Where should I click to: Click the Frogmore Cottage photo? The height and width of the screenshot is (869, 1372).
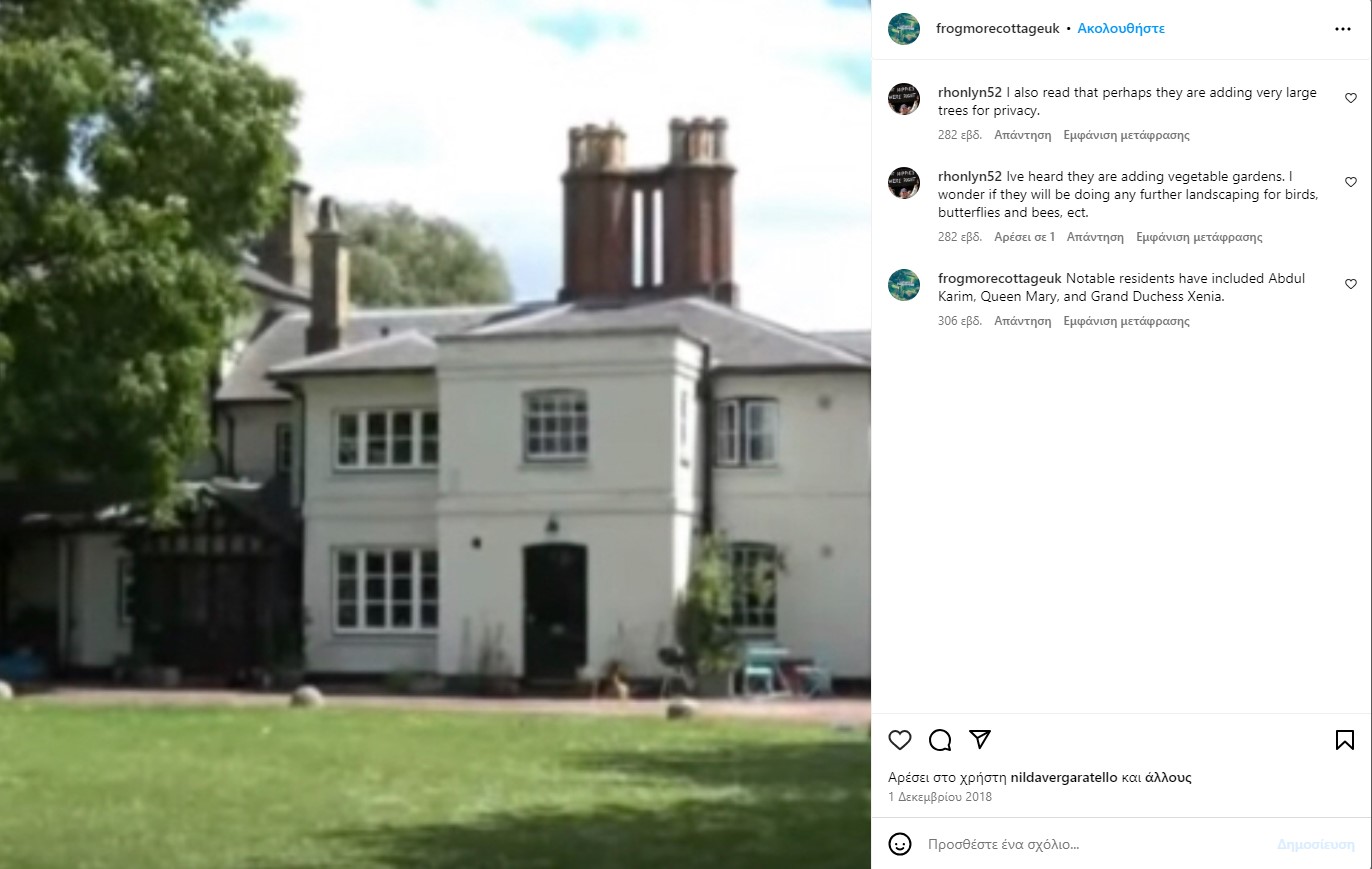(435, 434)
